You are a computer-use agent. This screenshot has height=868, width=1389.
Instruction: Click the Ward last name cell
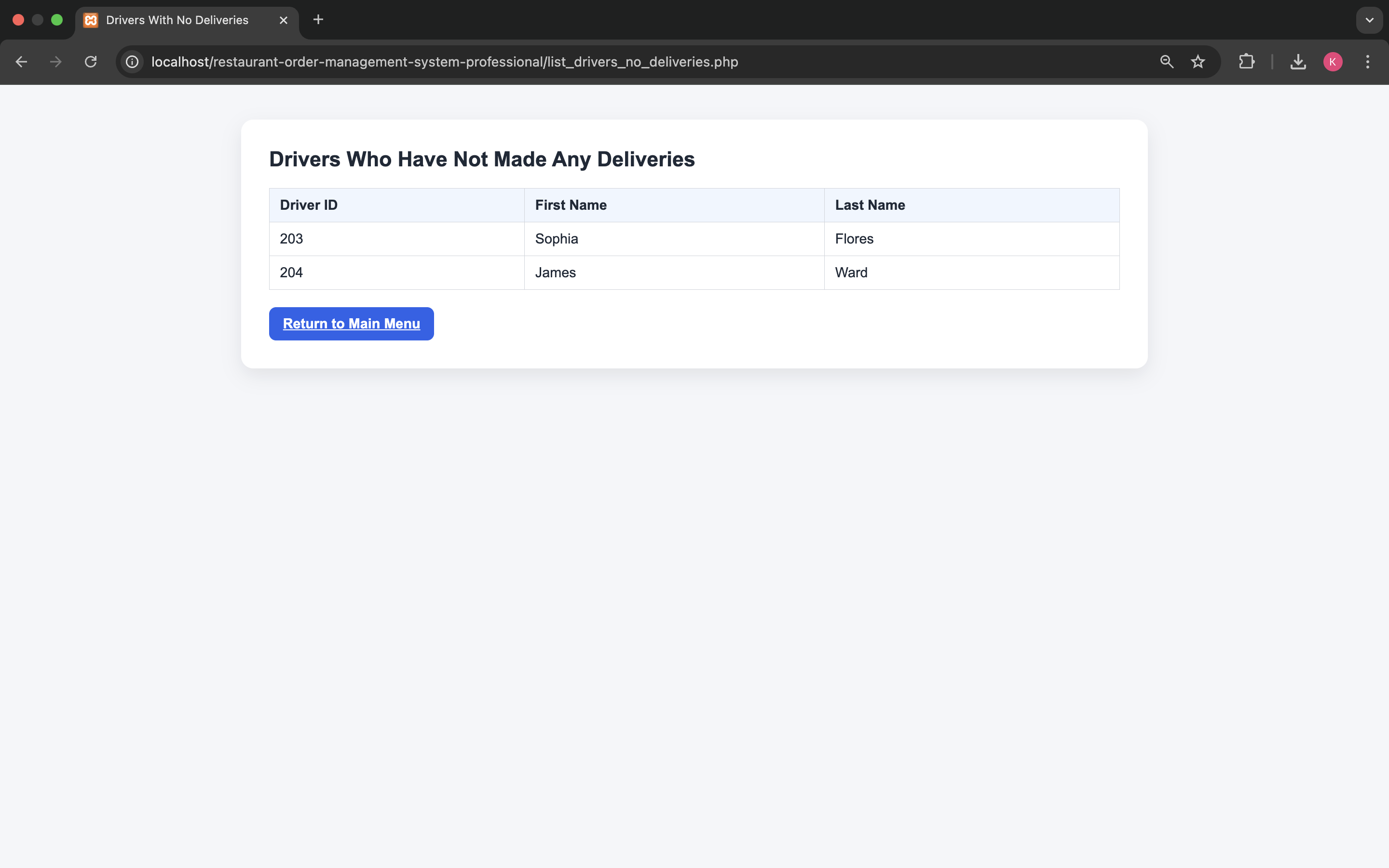(x=851, y=272)
